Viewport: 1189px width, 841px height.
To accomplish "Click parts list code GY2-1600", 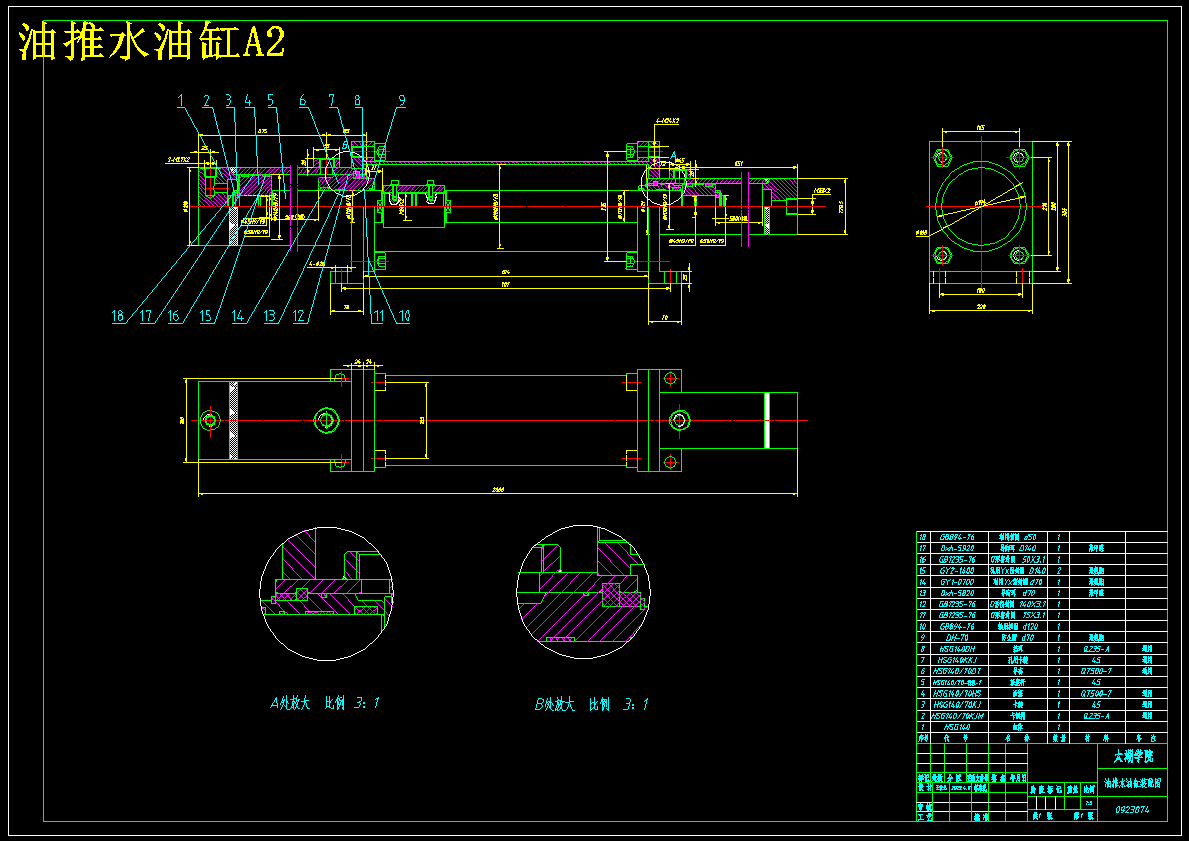I will point(957,570).
